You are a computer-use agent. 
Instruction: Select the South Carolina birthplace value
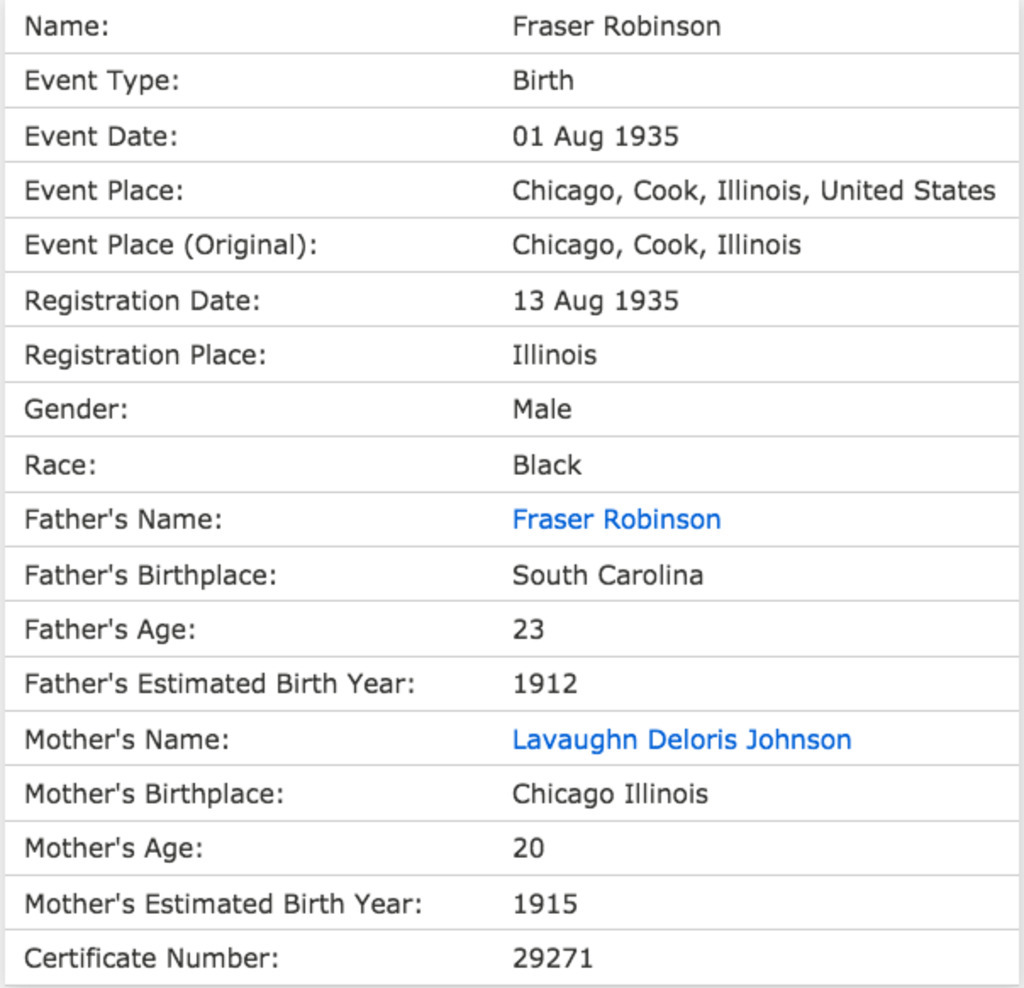pos(607,575)
